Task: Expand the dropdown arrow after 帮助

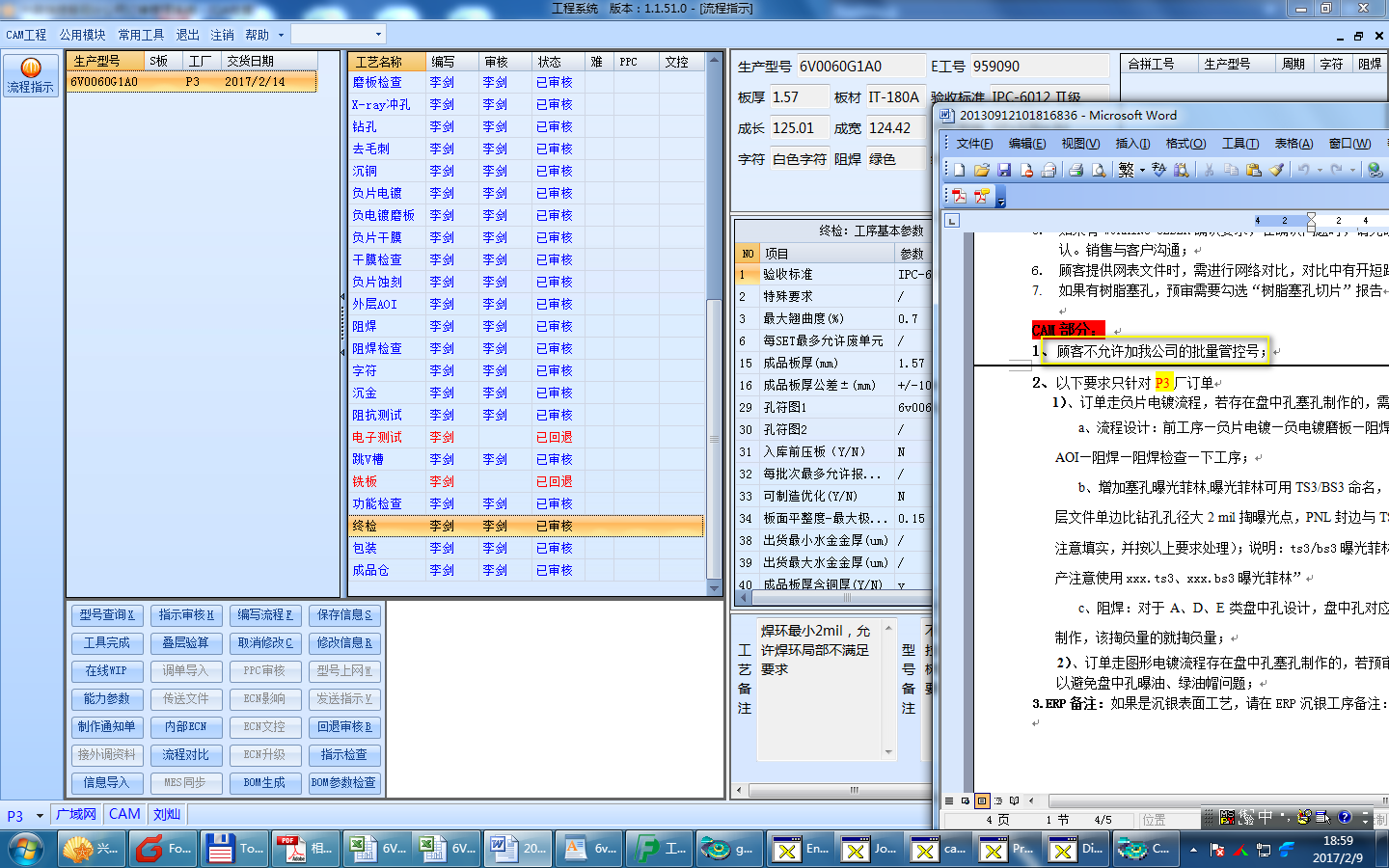Action: click(281, 35)
